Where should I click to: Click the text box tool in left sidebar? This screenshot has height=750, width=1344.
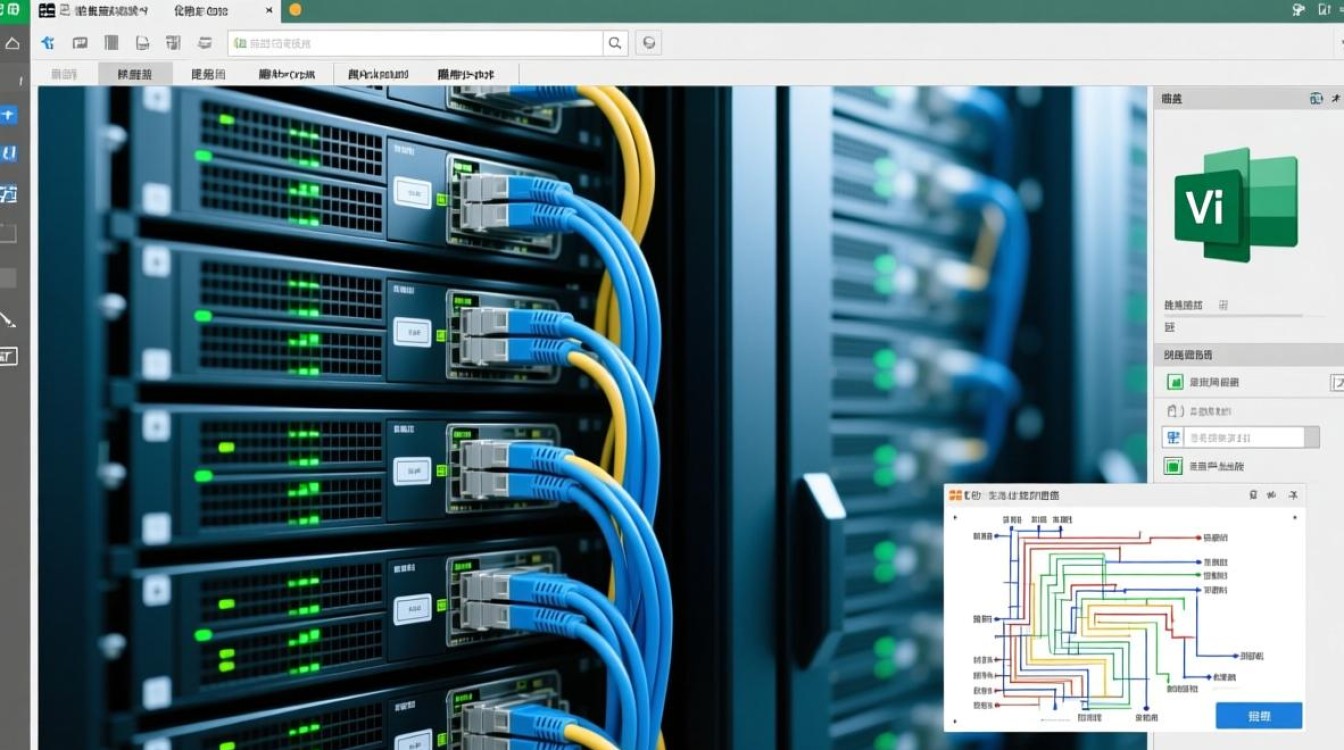pyautogui.click(x=9, y=356)
